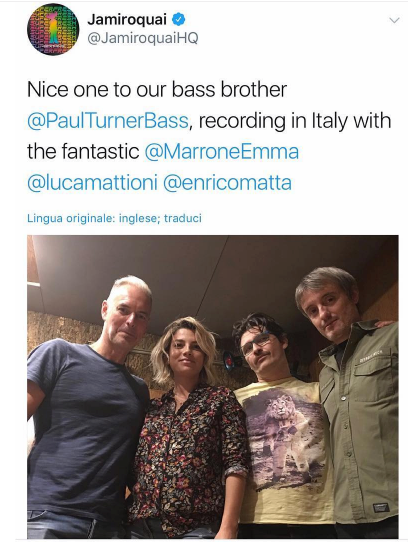
Task: Click the 'the fantastic' tweet text
Action: (x=83, y=151)
